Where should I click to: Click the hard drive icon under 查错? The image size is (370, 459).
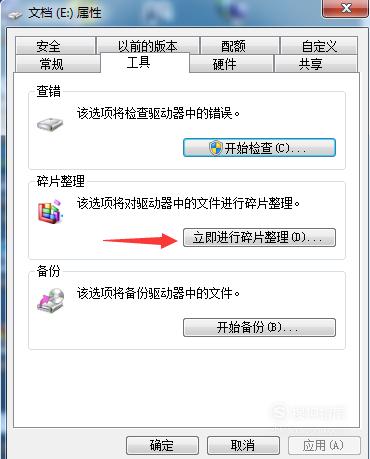(50, 125)
